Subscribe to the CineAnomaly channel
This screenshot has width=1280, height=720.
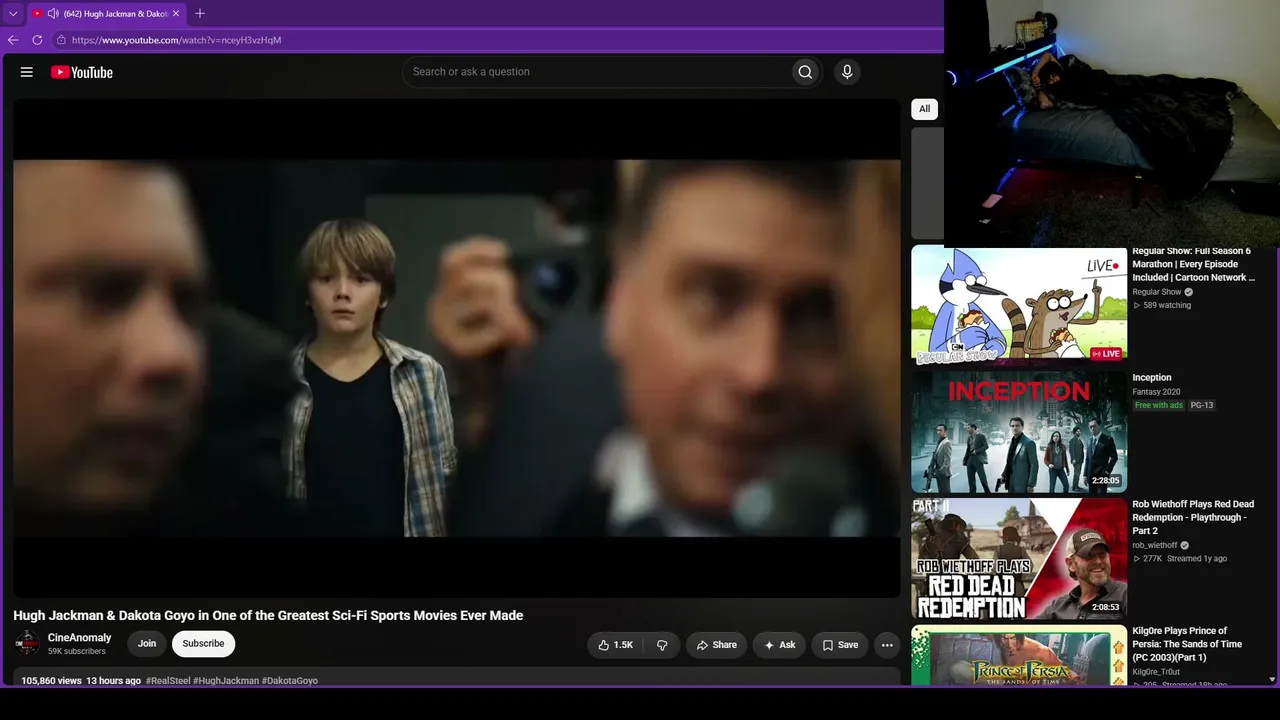click(203, 644)
